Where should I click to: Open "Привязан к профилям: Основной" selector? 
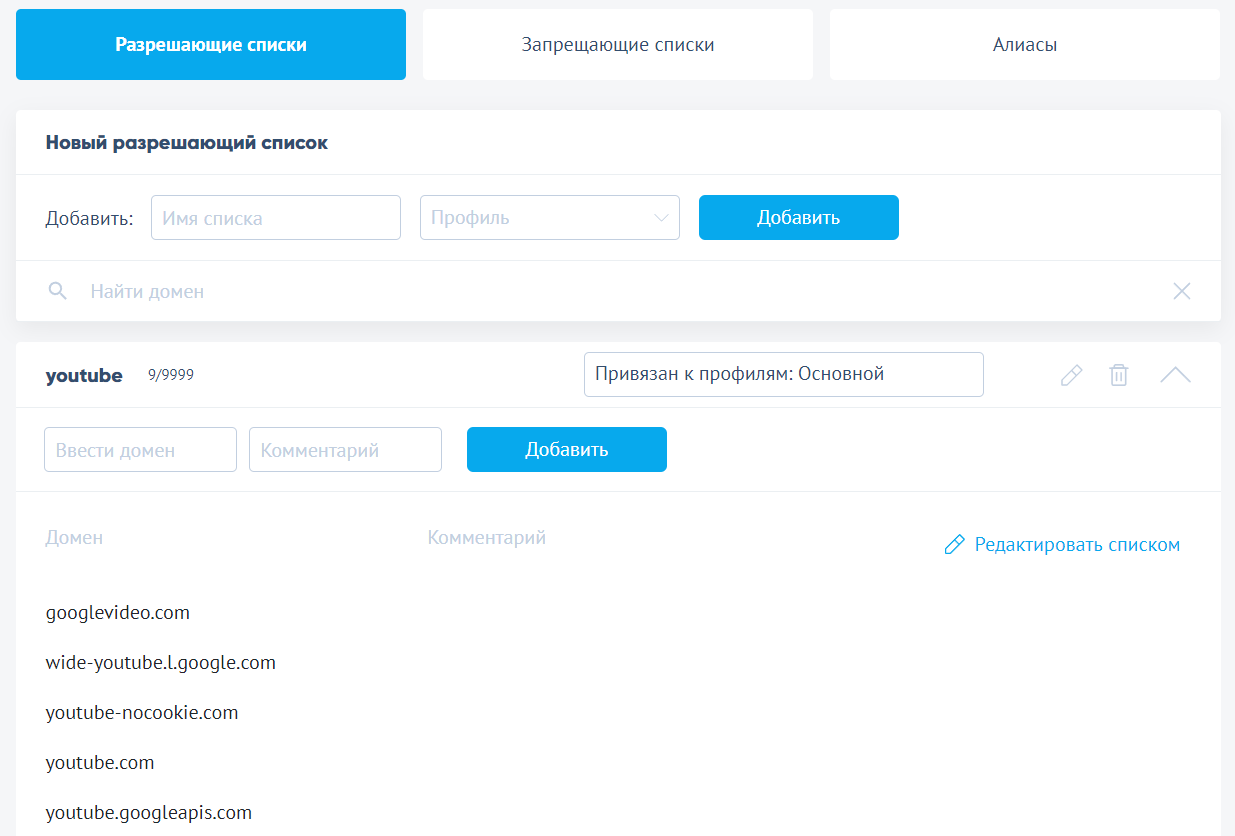783,374
